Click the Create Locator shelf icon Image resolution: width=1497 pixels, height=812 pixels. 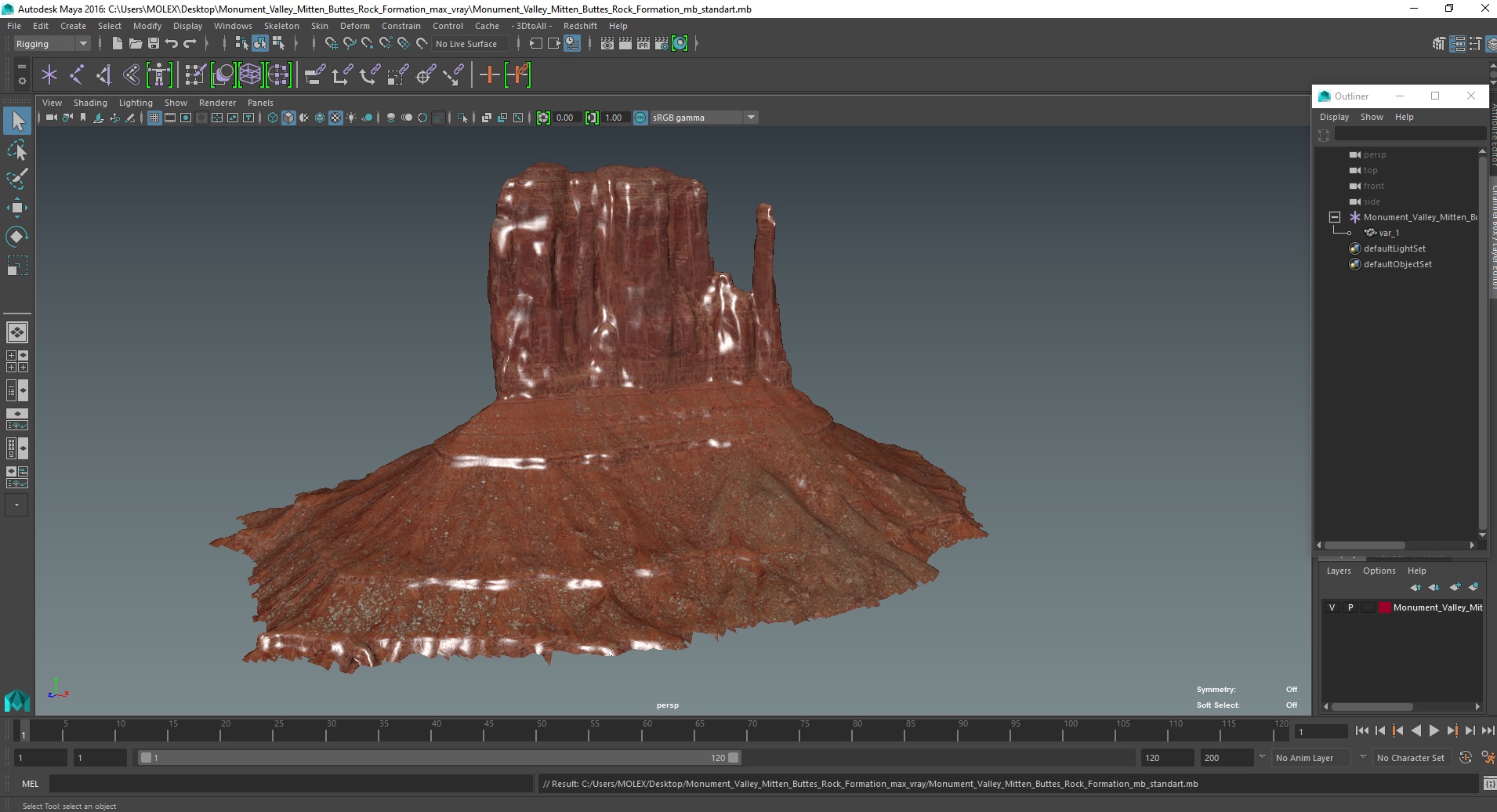(49, 75)
